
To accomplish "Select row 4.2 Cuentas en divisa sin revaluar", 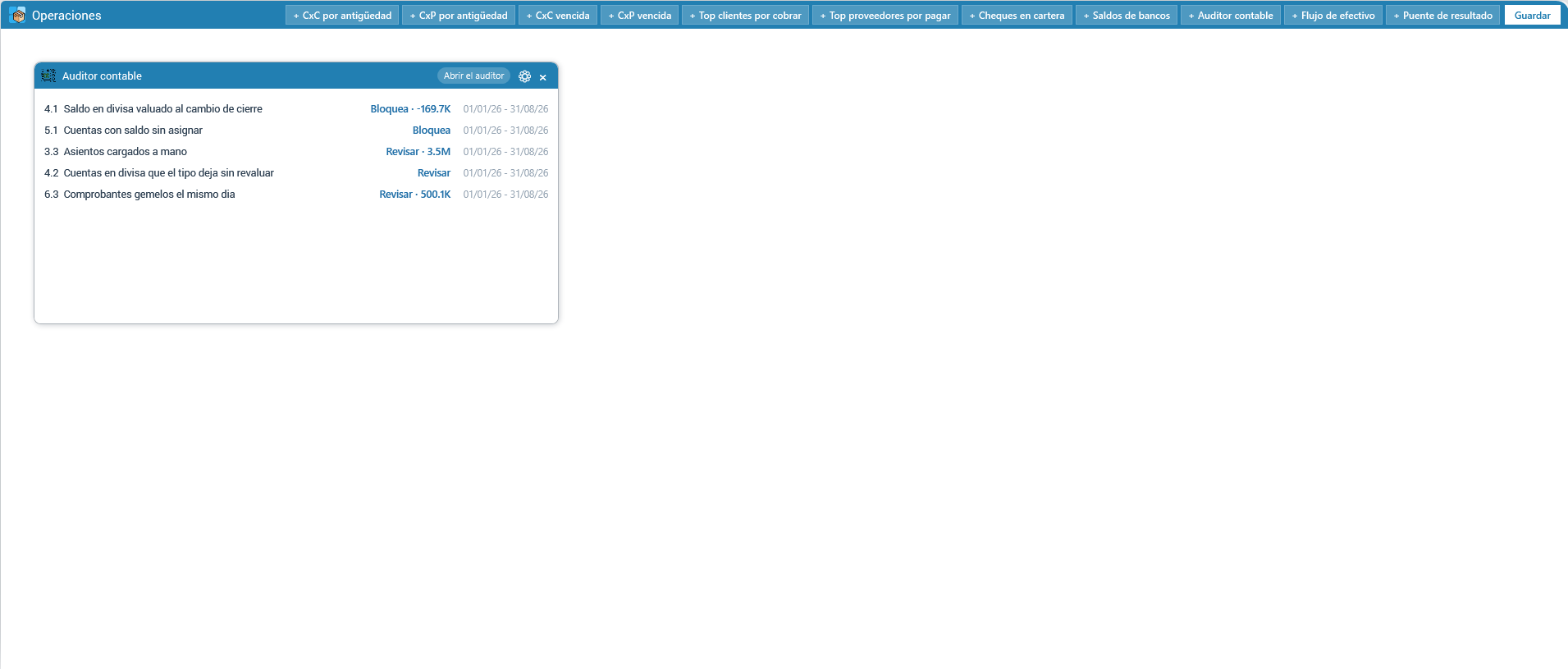I will (x=296, y=173).
